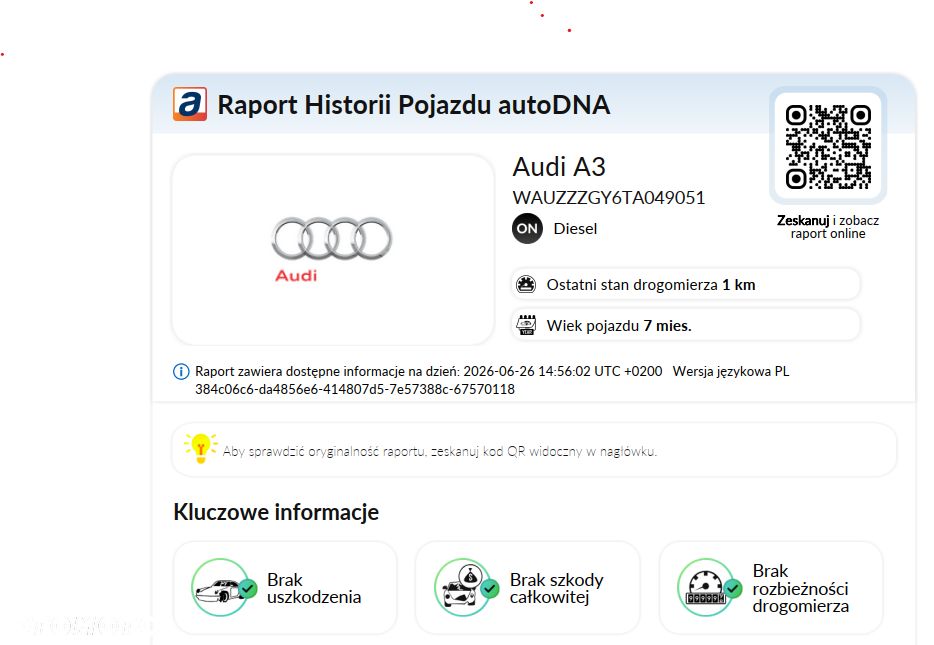The height and width of the screenshot is (645, 934).
Task: Click the Zeskanuj i zobacz raport online label
Action: pyautogui.click(x=828, y=227)
